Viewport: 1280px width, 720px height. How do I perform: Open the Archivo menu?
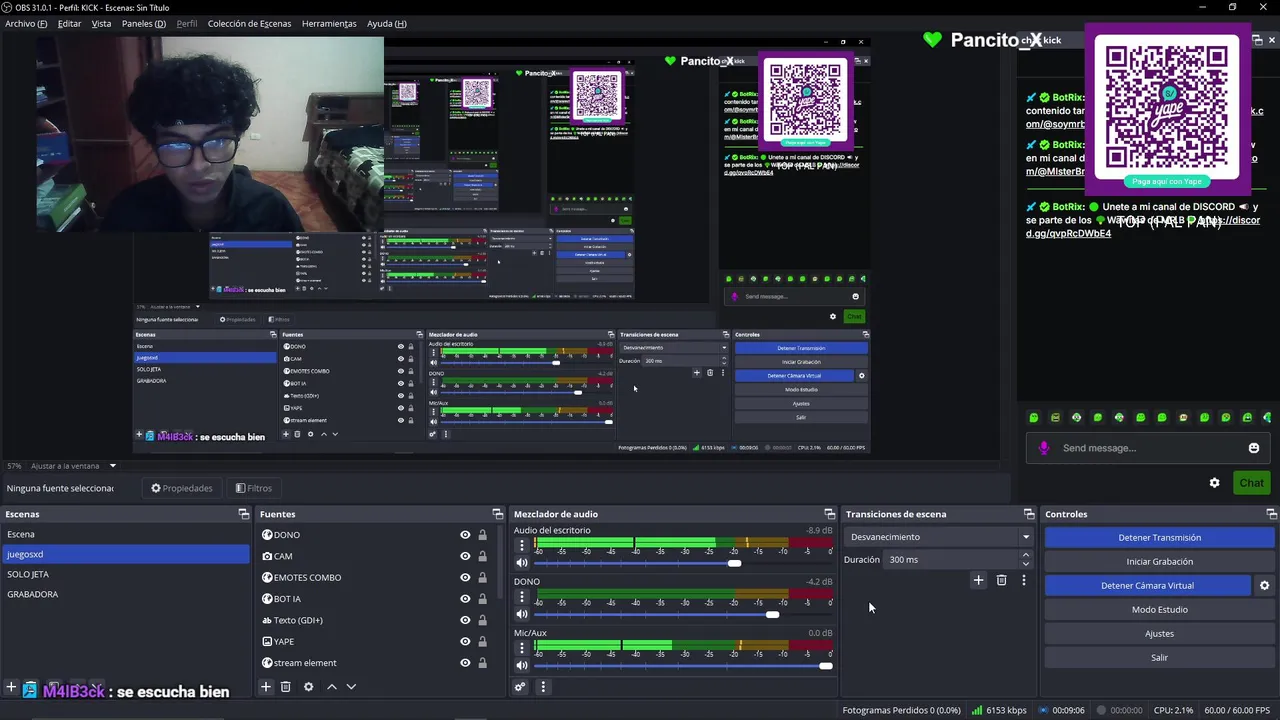click(26, 23)
